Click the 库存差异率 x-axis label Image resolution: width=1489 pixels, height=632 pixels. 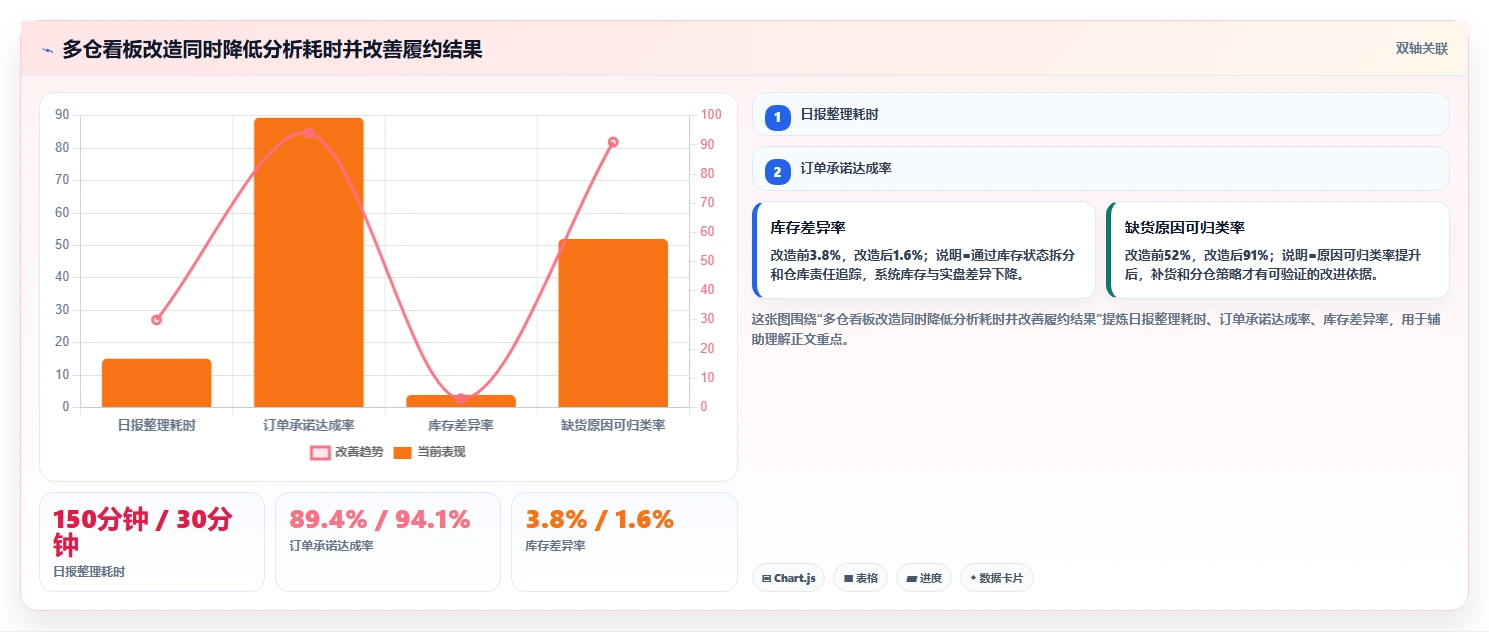coord(461,425)
